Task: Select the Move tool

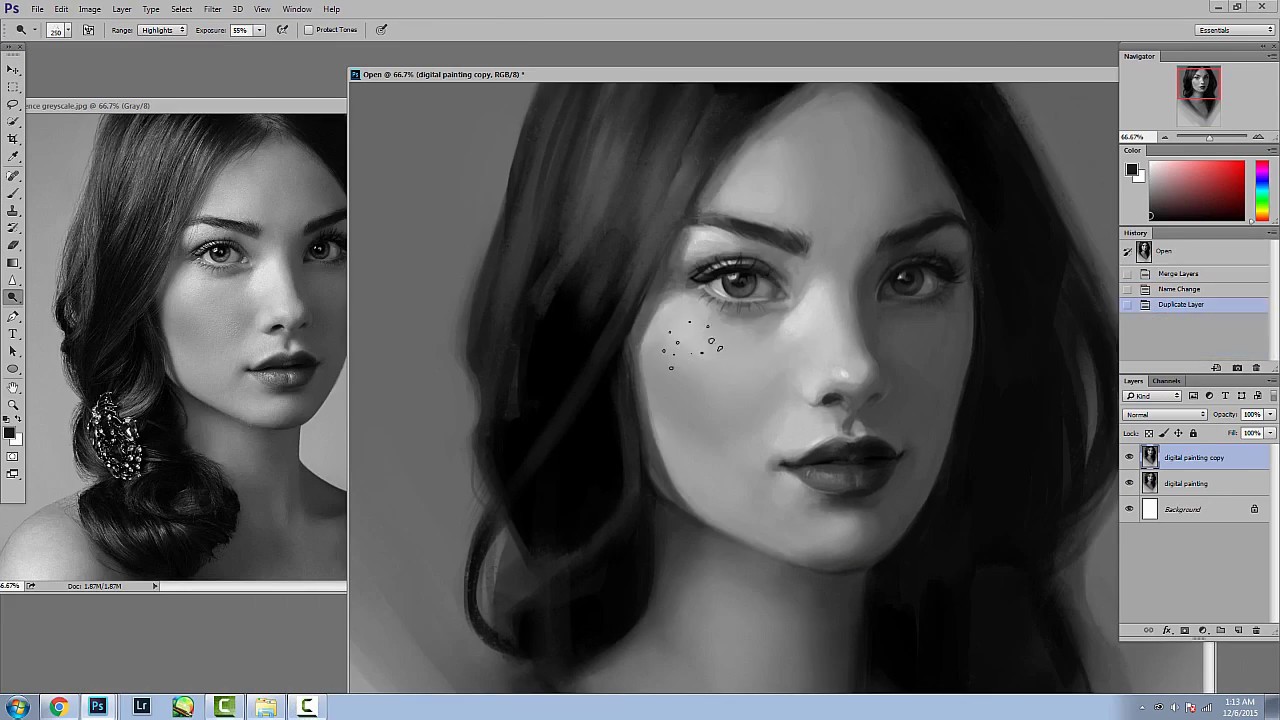Action: [13, 69]
